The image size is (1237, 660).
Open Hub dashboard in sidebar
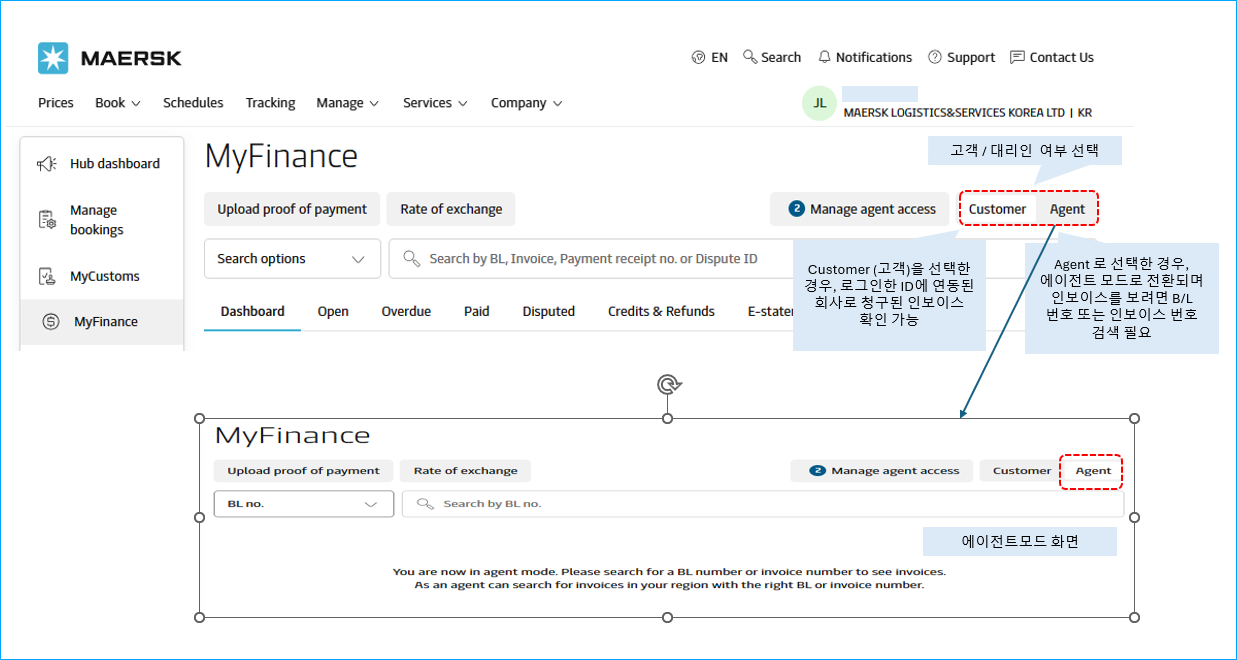pyautogui.click(x=102, y=164)
